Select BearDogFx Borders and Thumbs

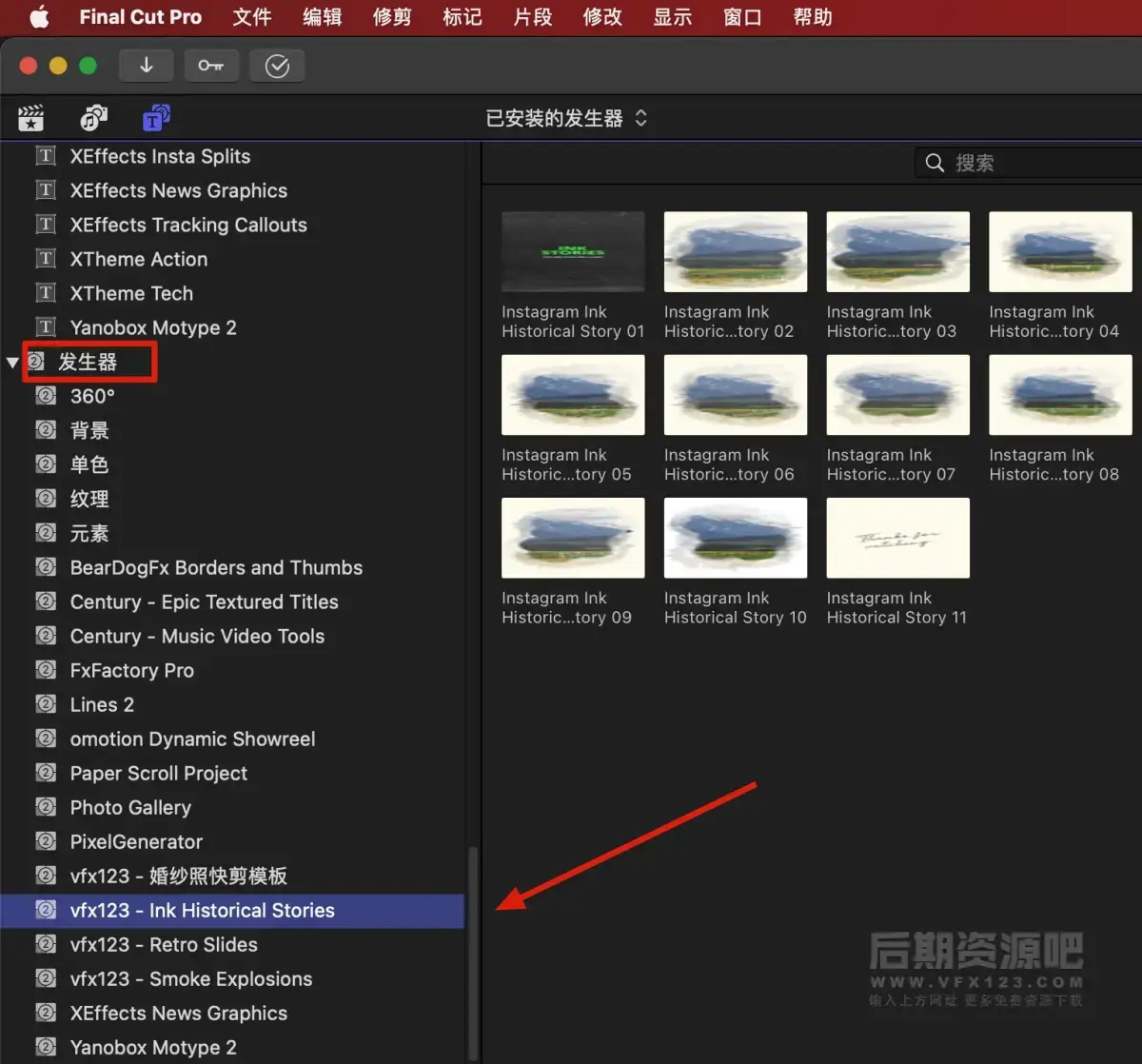tap(232, 567)
